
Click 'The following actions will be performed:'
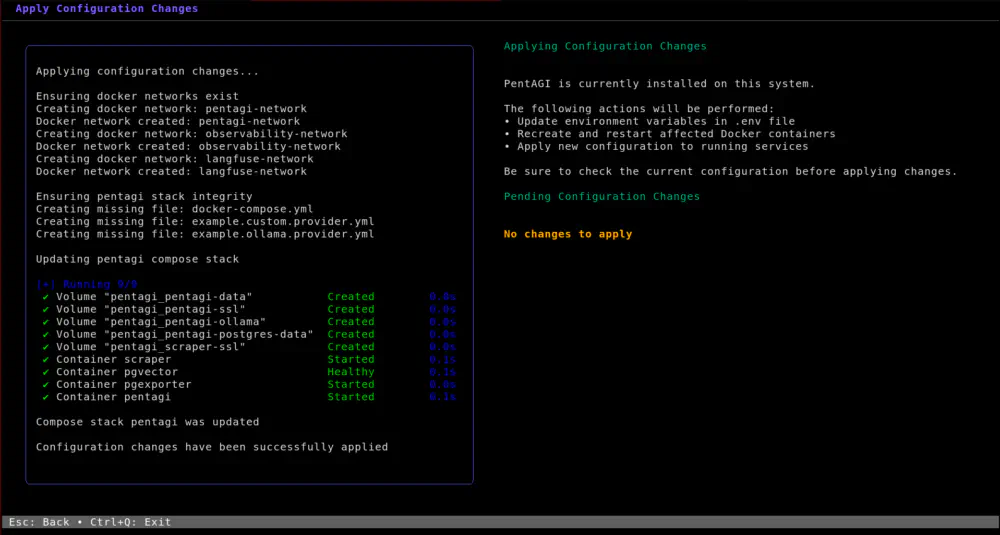(x=639, y=109)
